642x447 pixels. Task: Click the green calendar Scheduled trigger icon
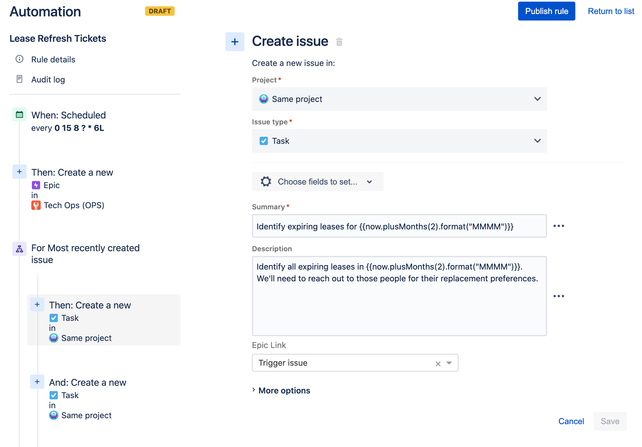(19, 115)
